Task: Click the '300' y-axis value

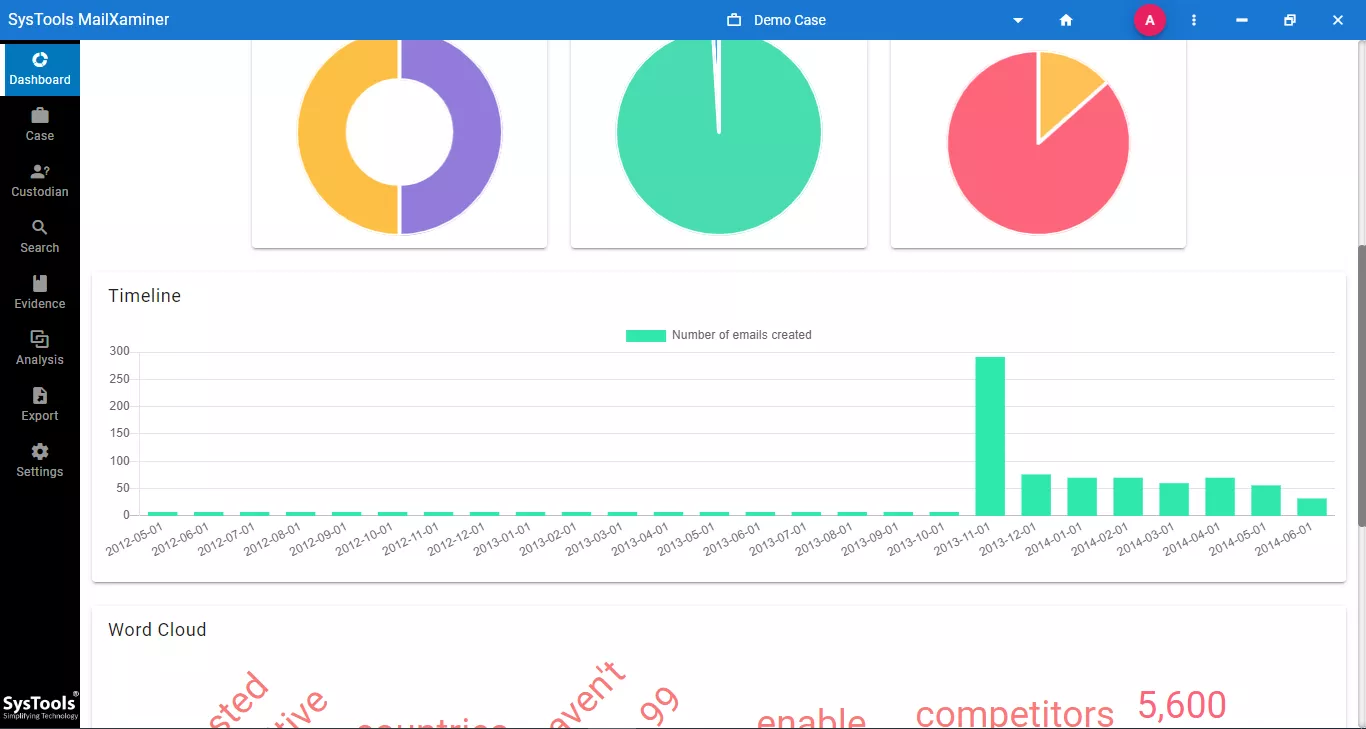Action: [x=120, y=351]
